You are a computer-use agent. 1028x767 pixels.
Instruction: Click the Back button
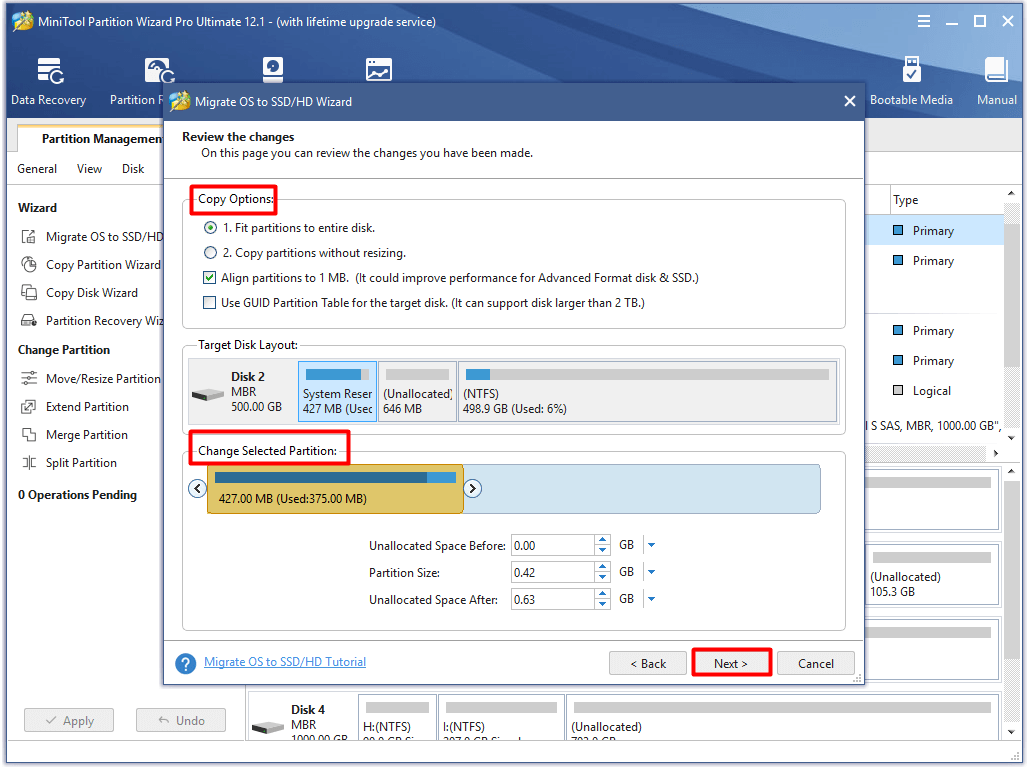[648, 663]
